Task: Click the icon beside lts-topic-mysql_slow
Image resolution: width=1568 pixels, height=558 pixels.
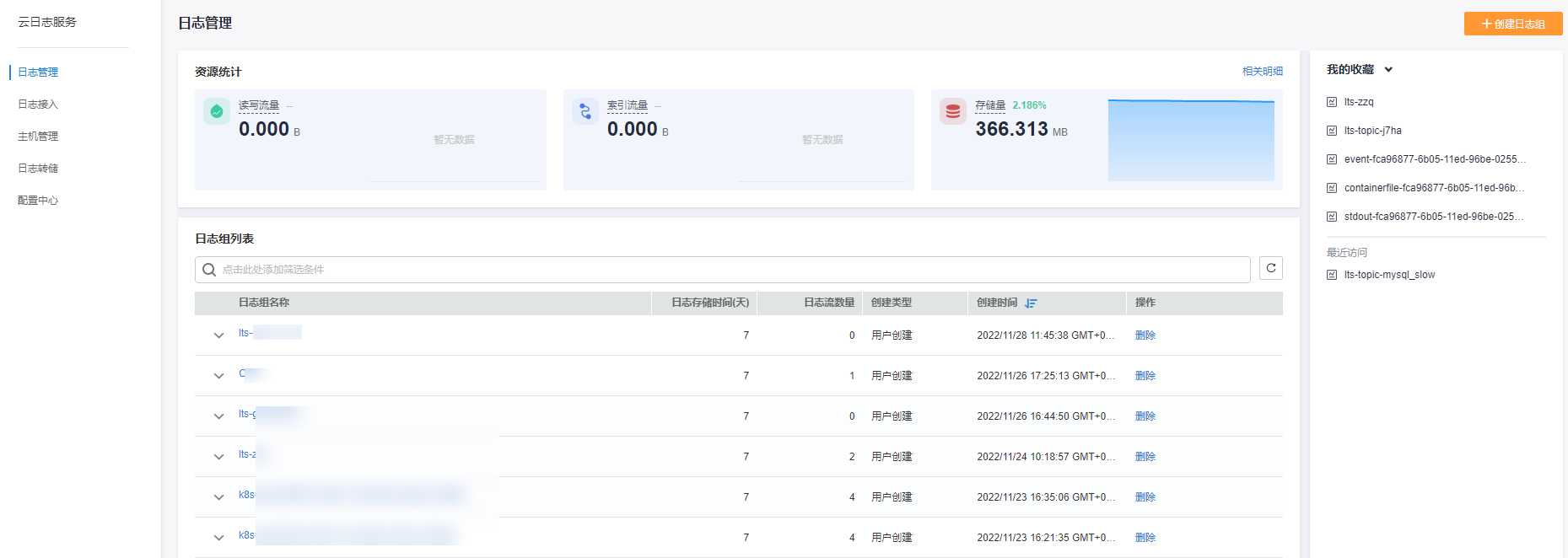Action: (x=1332, y=275)
